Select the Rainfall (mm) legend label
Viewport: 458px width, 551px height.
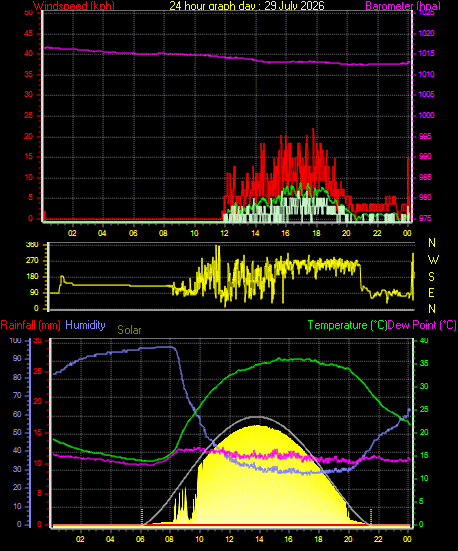31,325
